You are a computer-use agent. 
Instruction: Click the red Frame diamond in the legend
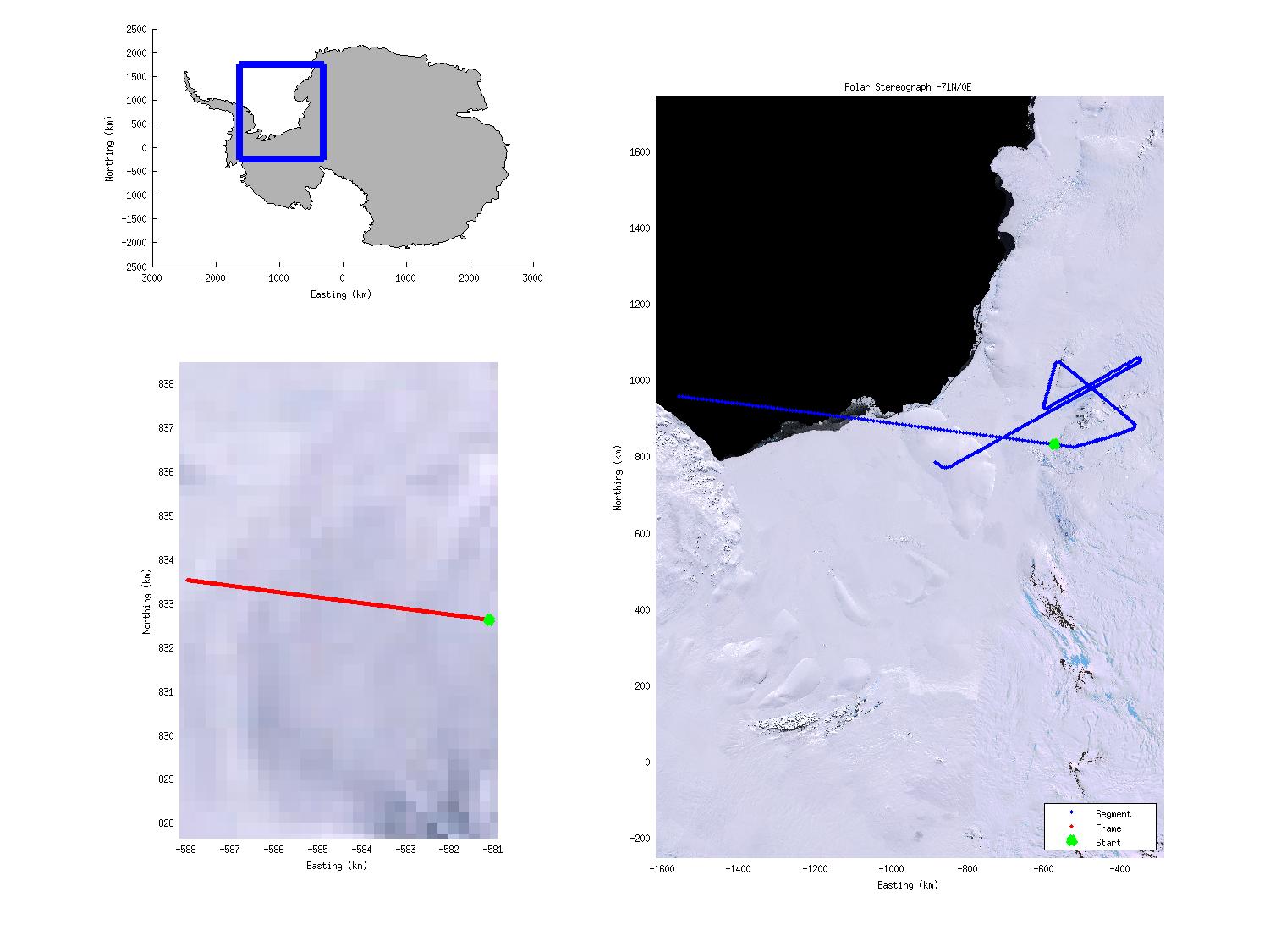[x=1071, y=827]
